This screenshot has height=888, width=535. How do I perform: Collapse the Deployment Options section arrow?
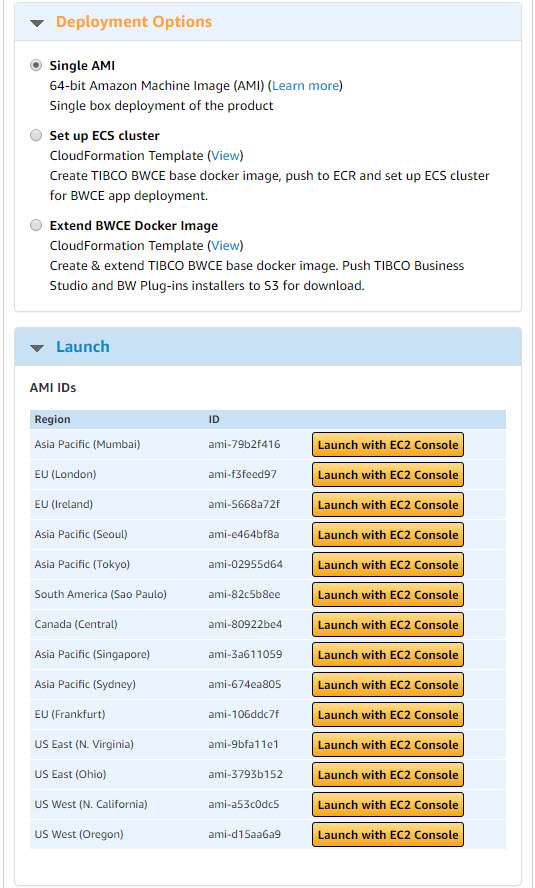click(x=37, y=23)
